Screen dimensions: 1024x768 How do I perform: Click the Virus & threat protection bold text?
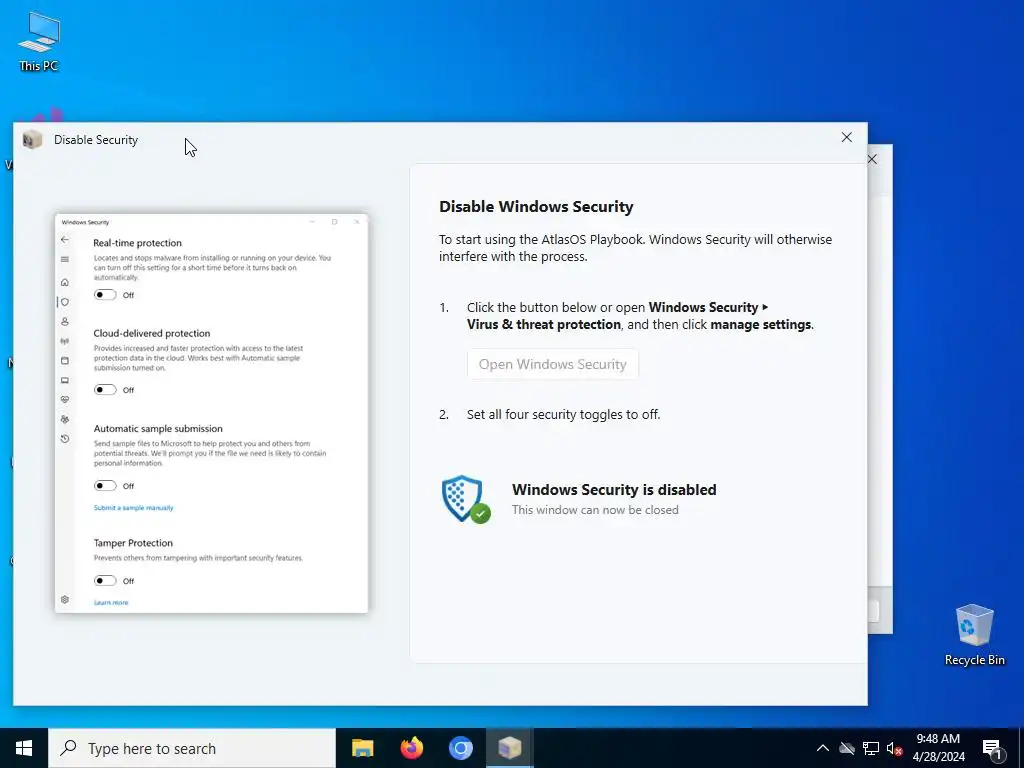point(543,325)
